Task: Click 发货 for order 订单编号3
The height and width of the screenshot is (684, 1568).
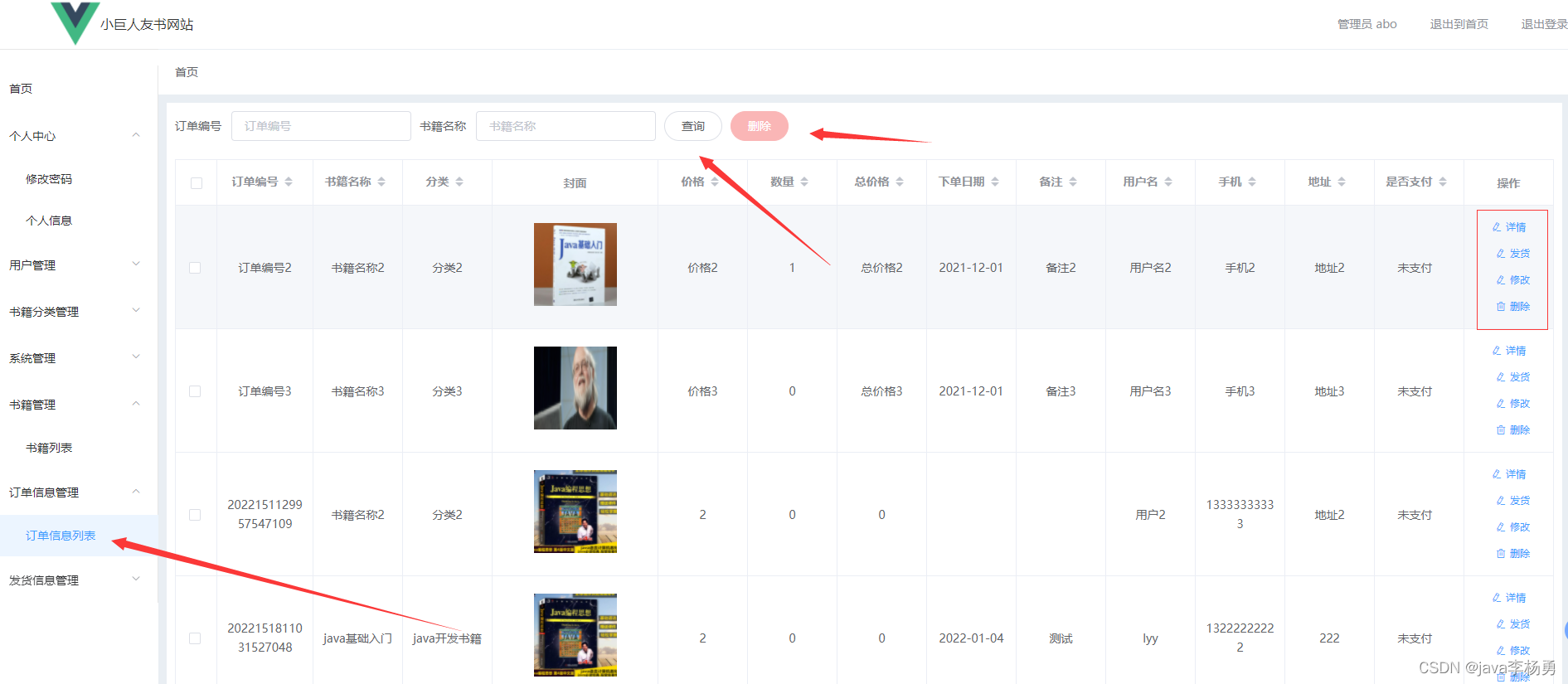Action: [x=1514, y=377]
